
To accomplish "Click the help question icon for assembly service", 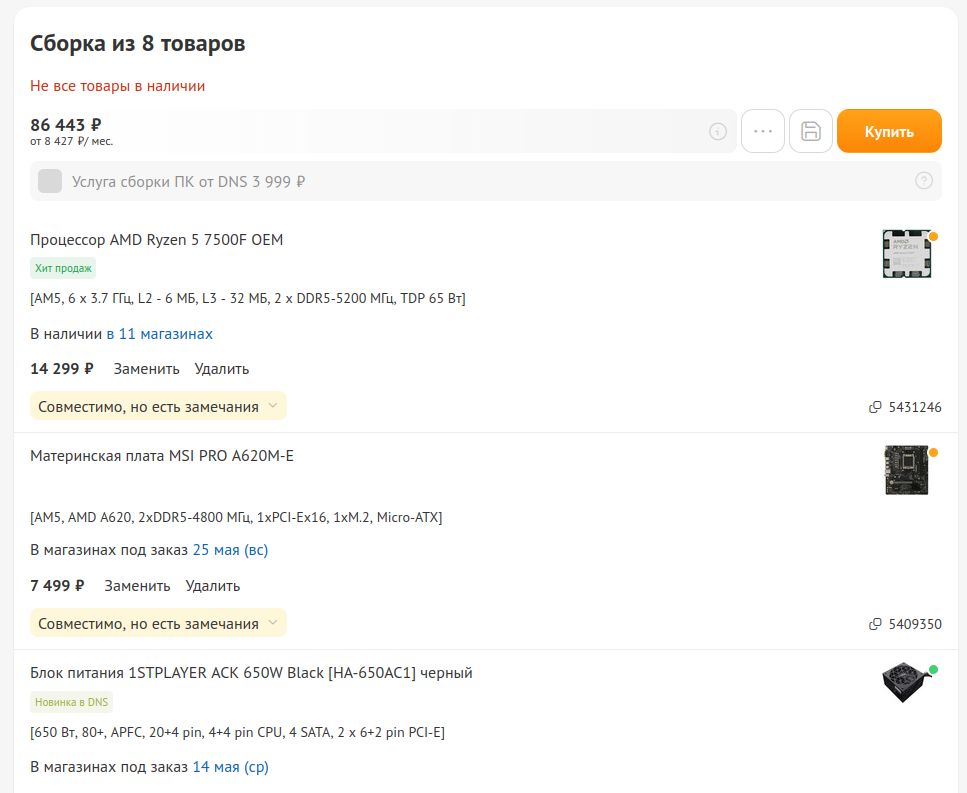I will [x=923, y=181].
